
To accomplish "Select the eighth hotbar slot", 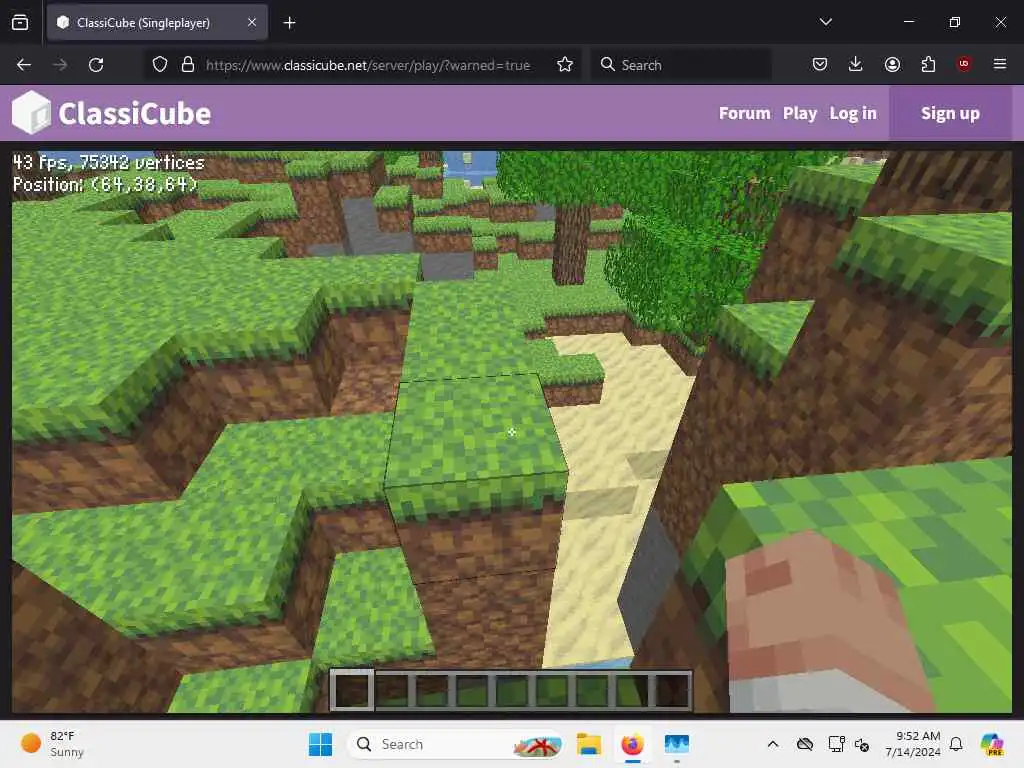I will pyautogui.click(x=631, y=690).
